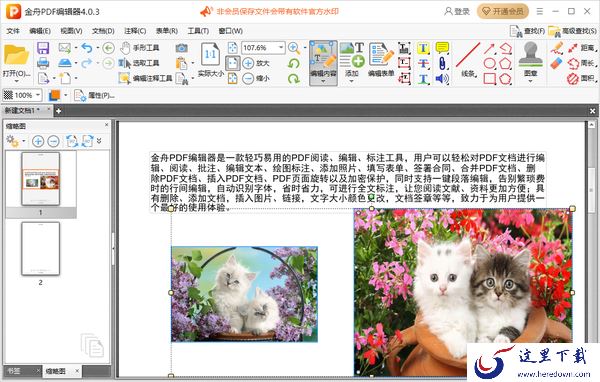Open the Window (窗口) menu
The height and width of the screenshot is (382, 600).
(x=230, y=31)
